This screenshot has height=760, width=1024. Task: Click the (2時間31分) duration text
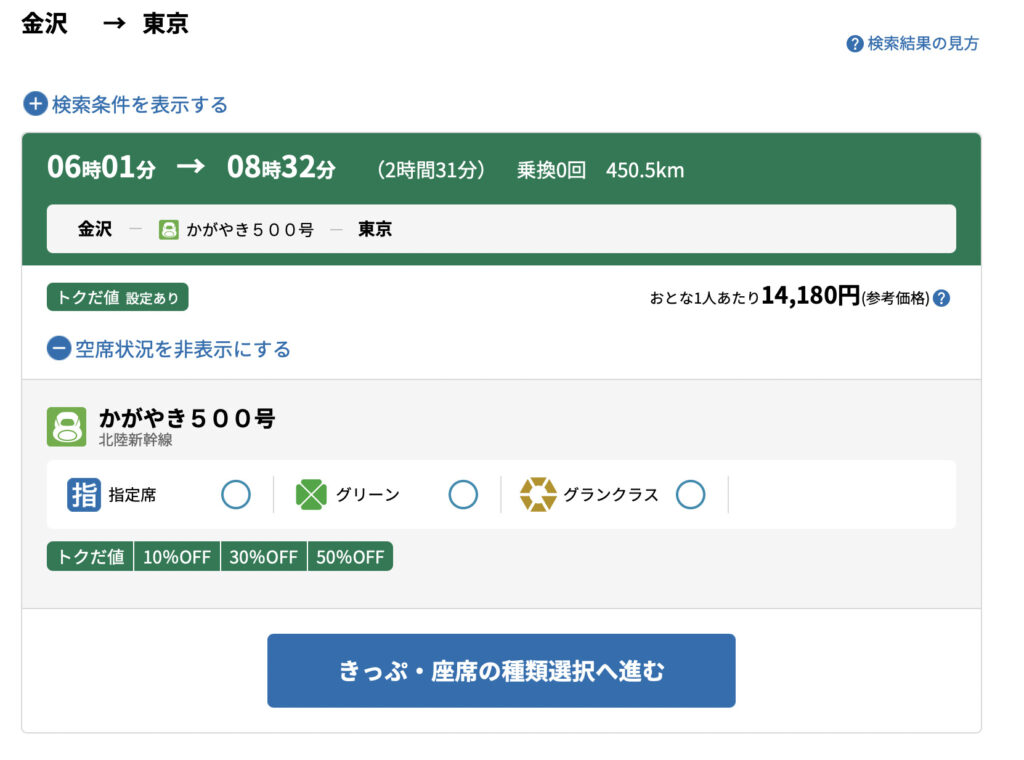tap(431, 170)
